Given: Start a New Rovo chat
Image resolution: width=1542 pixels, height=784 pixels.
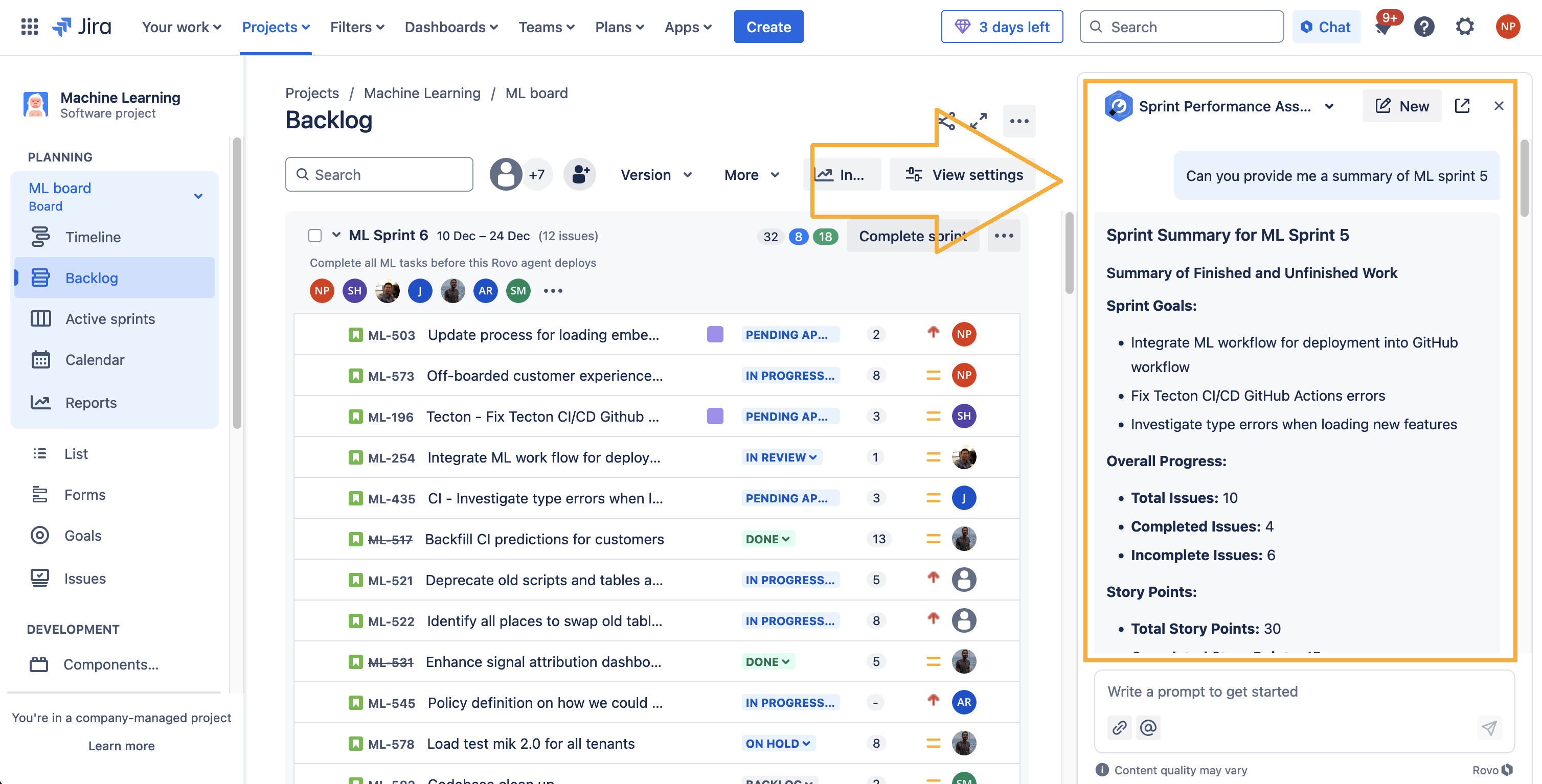Looking at the screenshot, I should (1401, 105).
